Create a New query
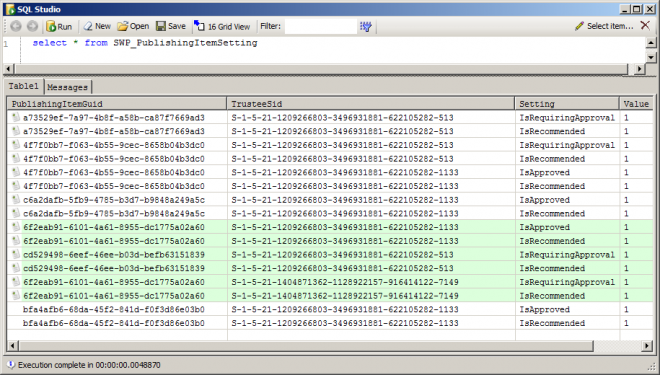This screenshot has width=660, height=375. [97, 27]
